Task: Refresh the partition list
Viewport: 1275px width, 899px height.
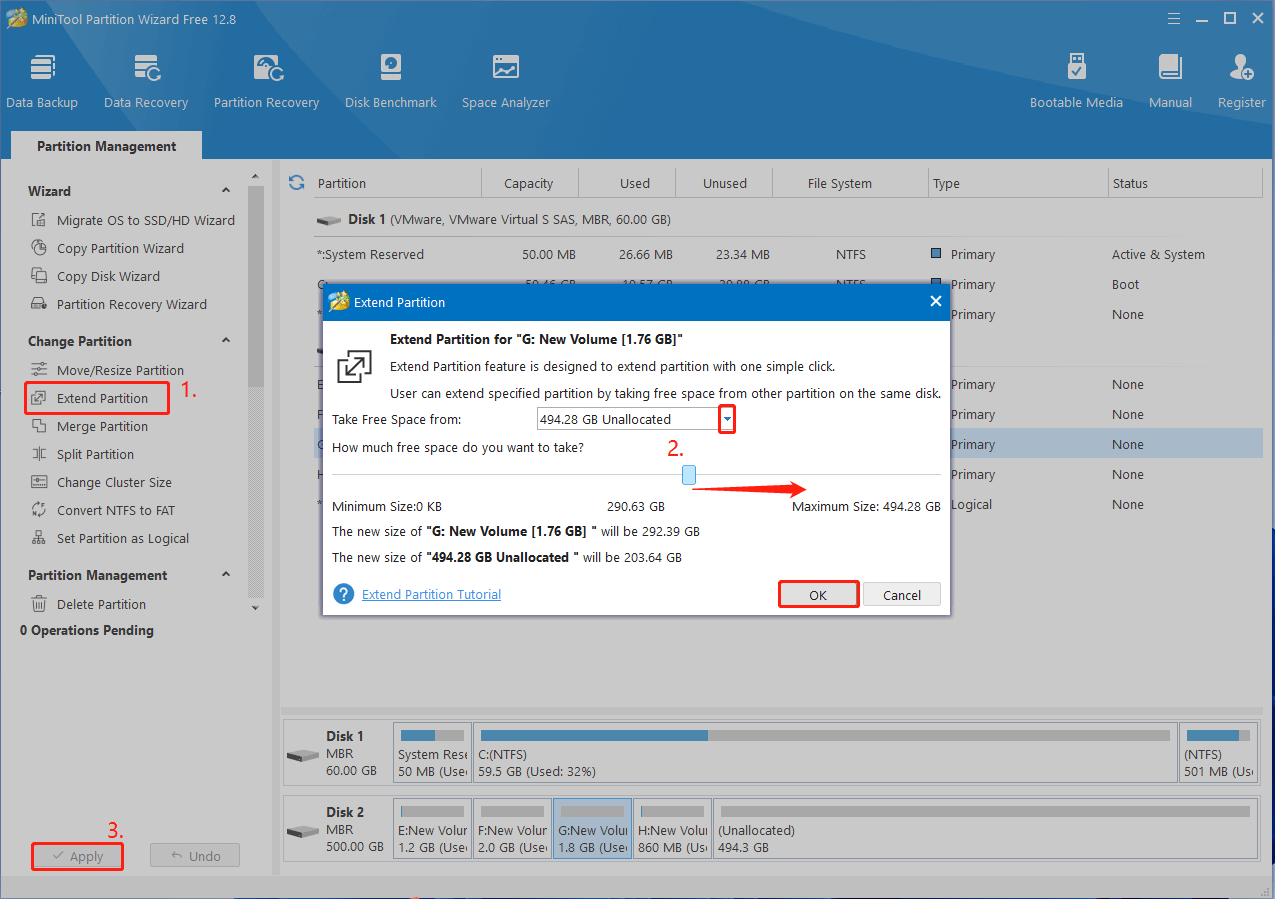Action: [296, 182]
